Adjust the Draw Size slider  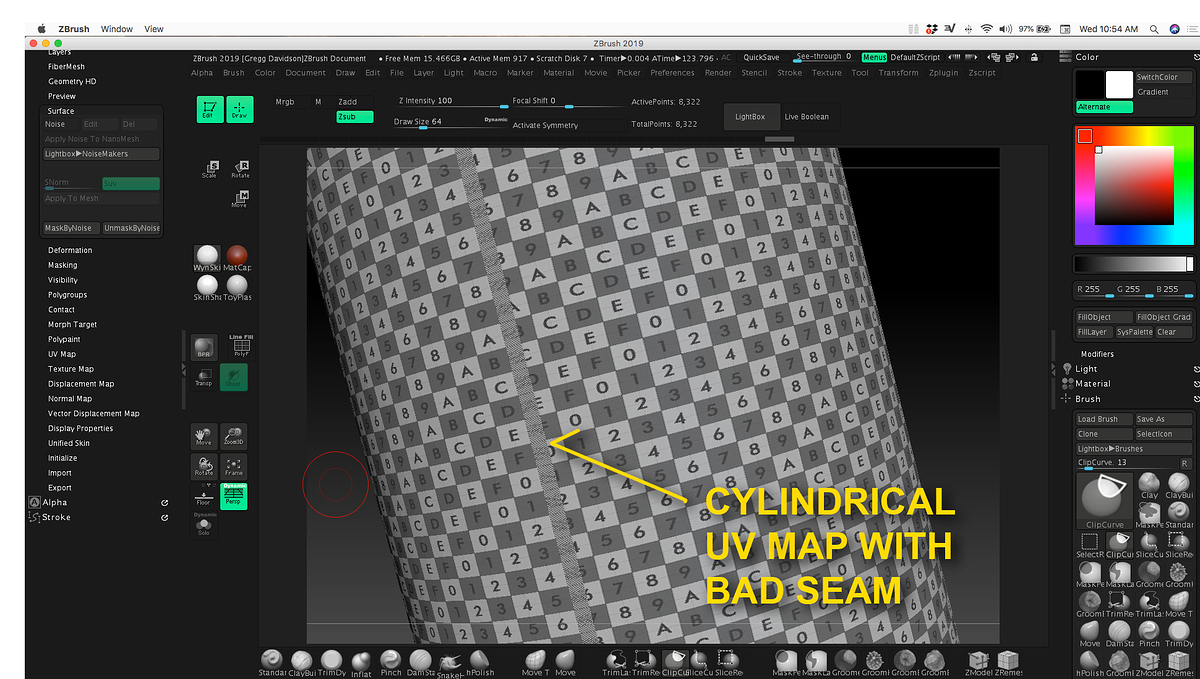[x=450, y=122]
